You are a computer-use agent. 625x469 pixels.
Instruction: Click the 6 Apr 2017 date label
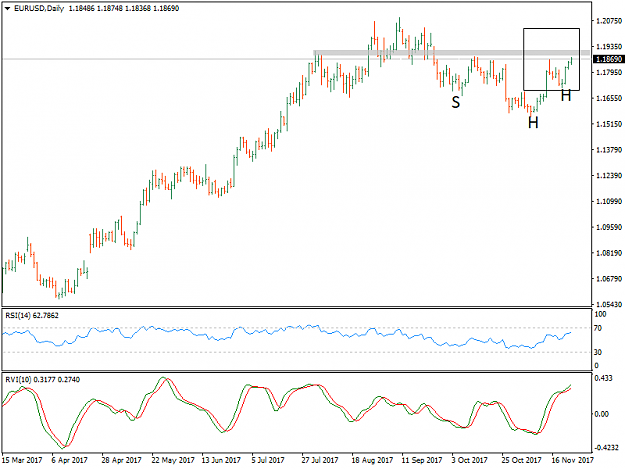(69, 461)
